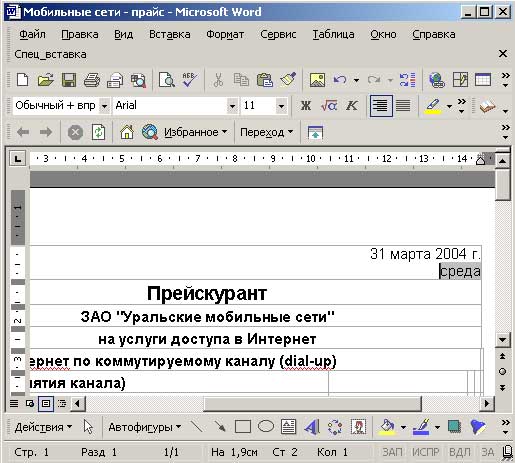Select the Oval drawing tool
The image size is (515, 463).
coord(266,426)
